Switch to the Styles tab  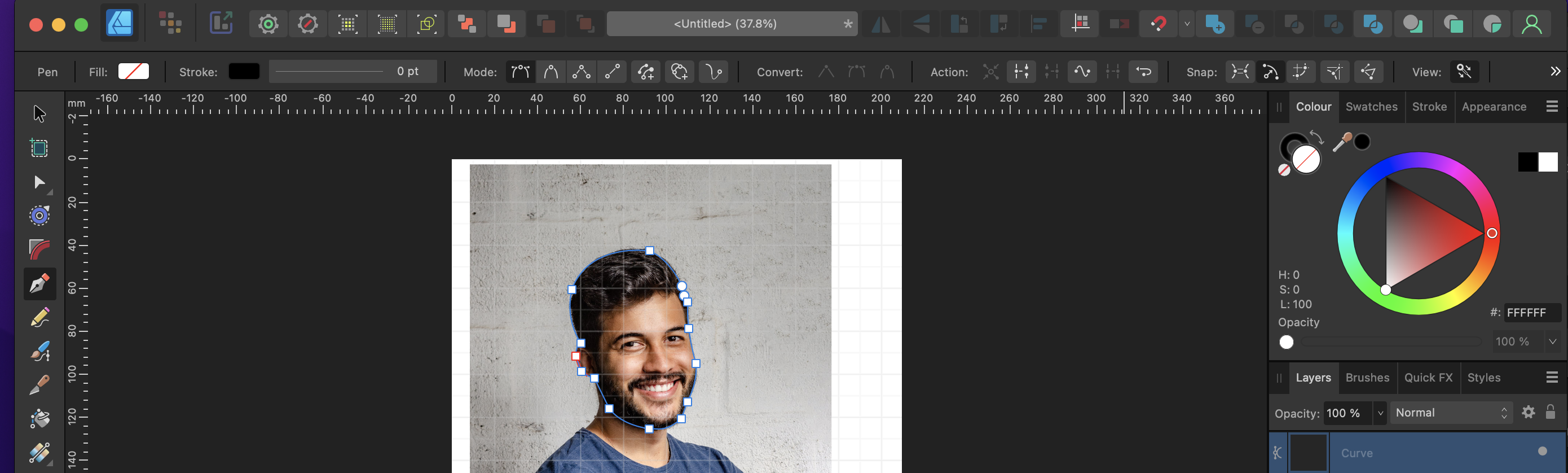point(1483,378)
